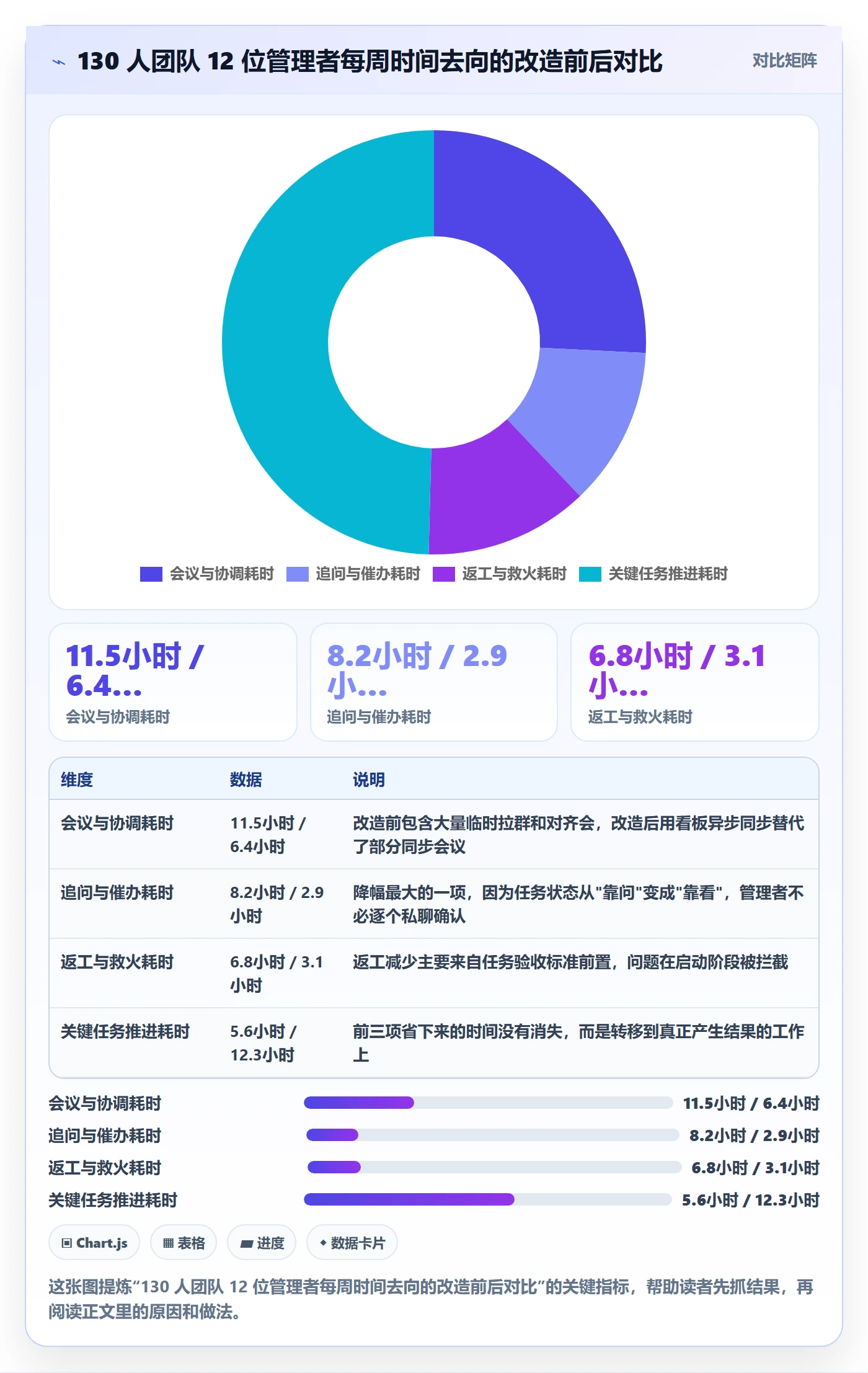Toggle the 会议与协调耗时 legend swatch

151,574
